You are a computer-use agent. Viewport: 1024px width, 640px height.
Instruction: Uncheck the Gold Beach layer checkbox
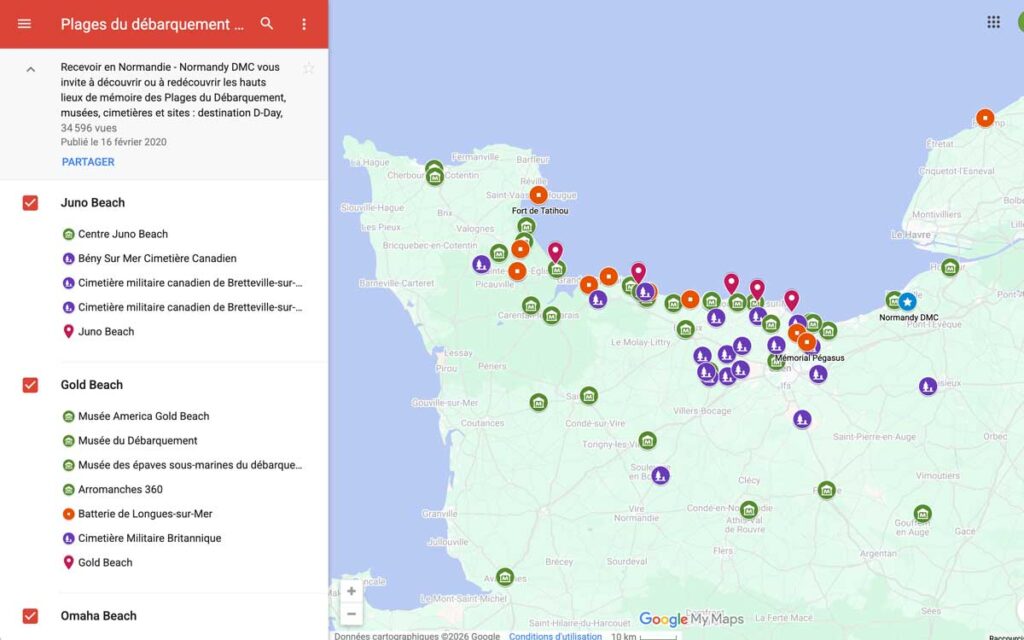[x=30, y=385]
